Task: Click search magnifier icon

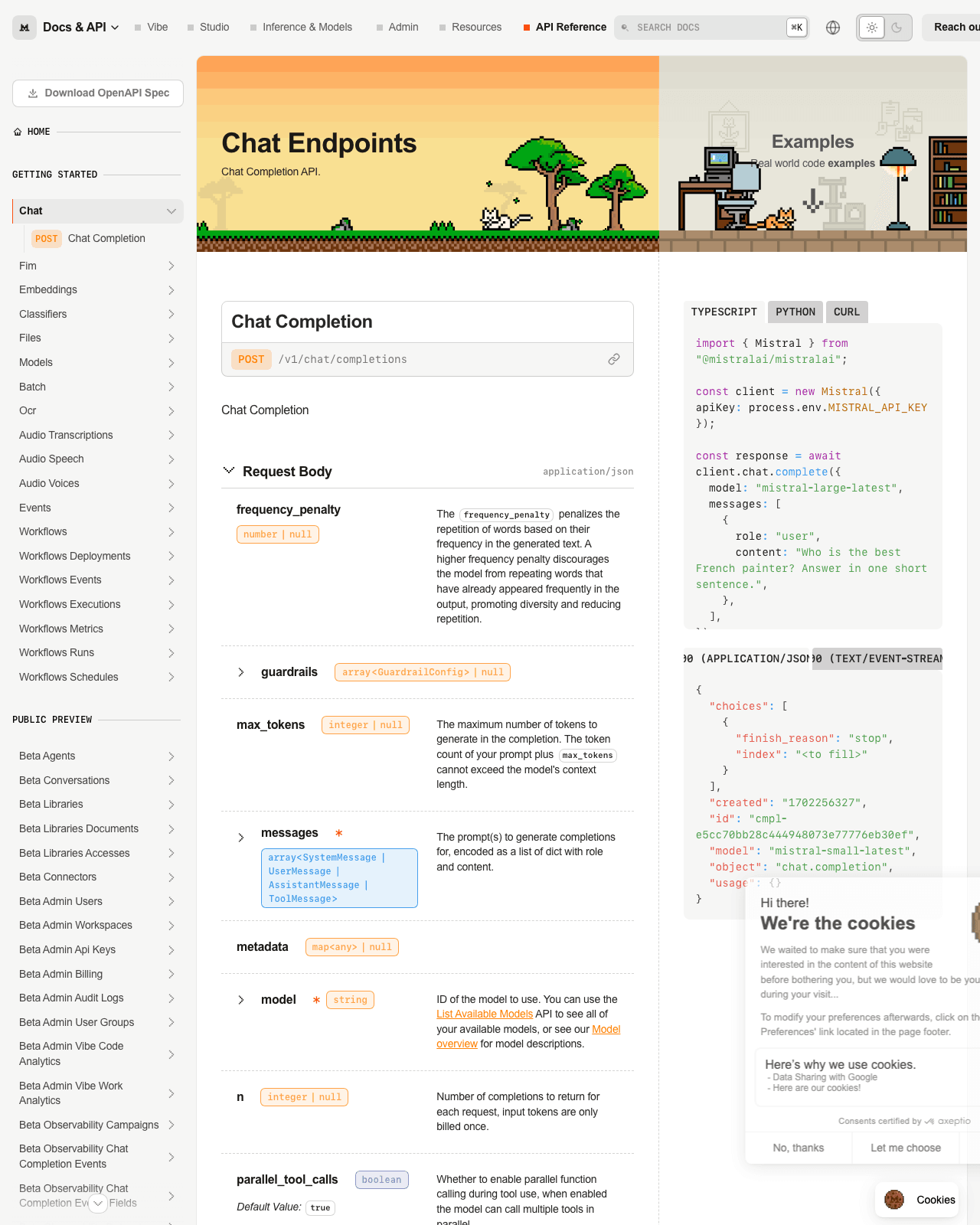Action: 625,28
